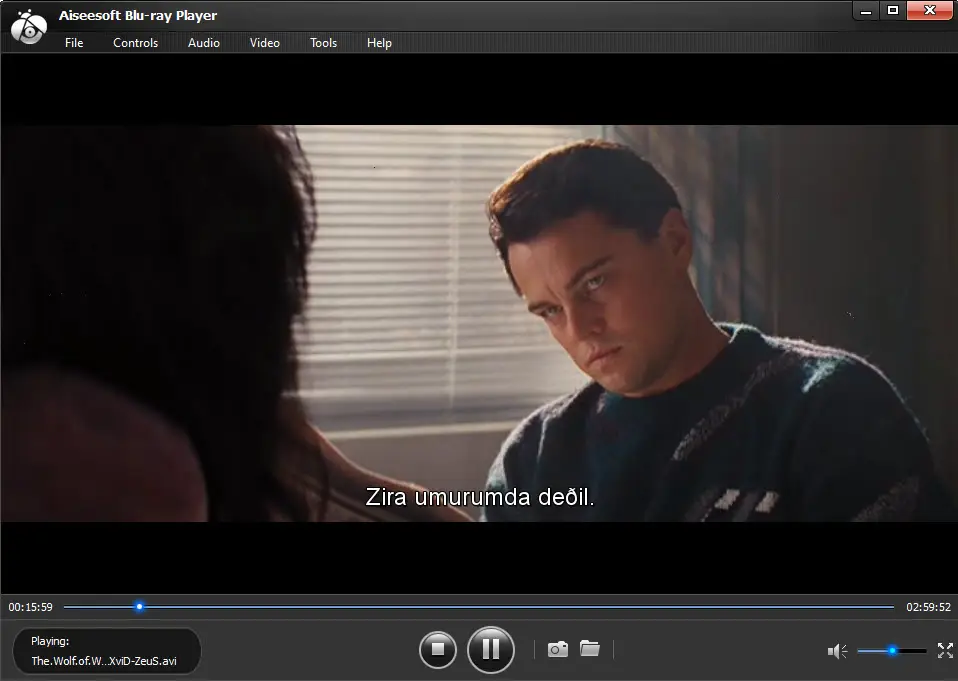This screenshot has width=958, height=681.
Task: Open the Video menu
Action: [x=265, y=43]
